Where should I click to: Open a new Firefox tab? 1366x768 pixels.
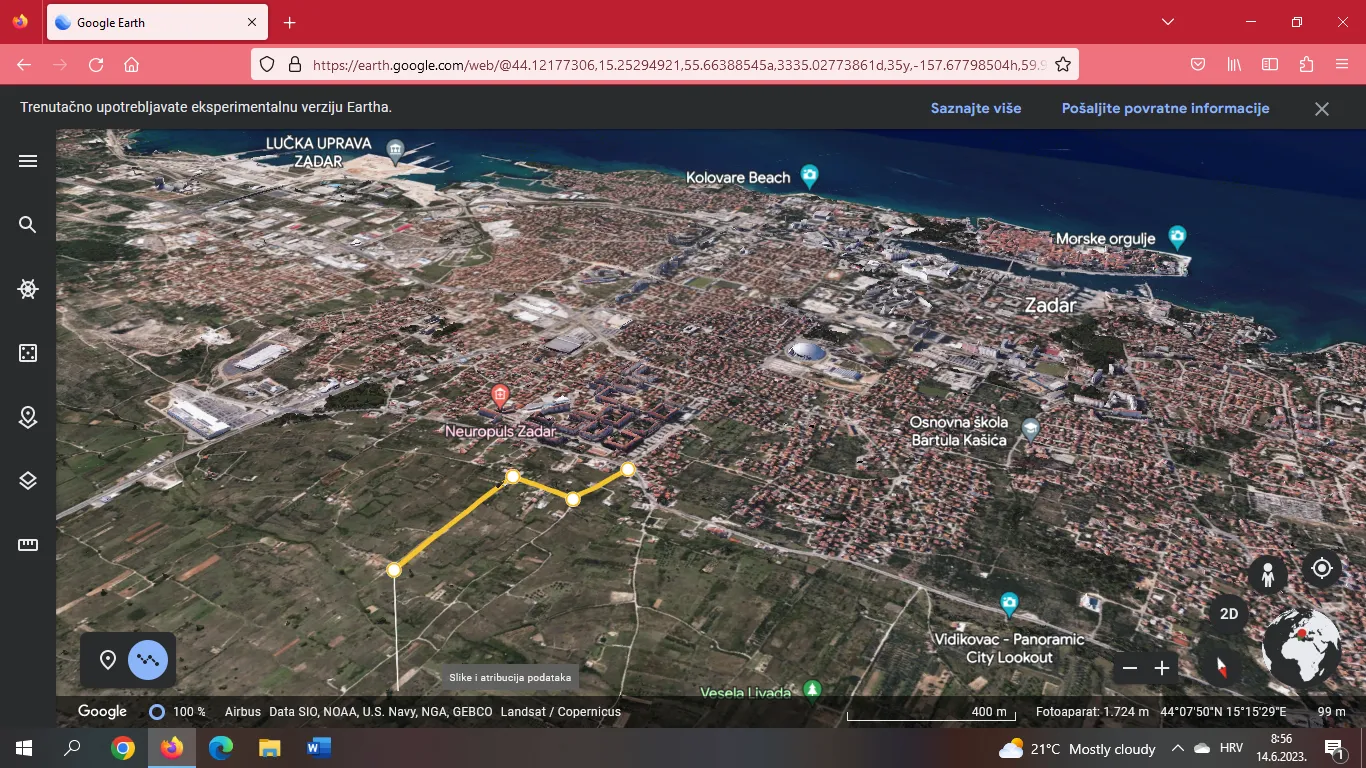click(289, 22)
